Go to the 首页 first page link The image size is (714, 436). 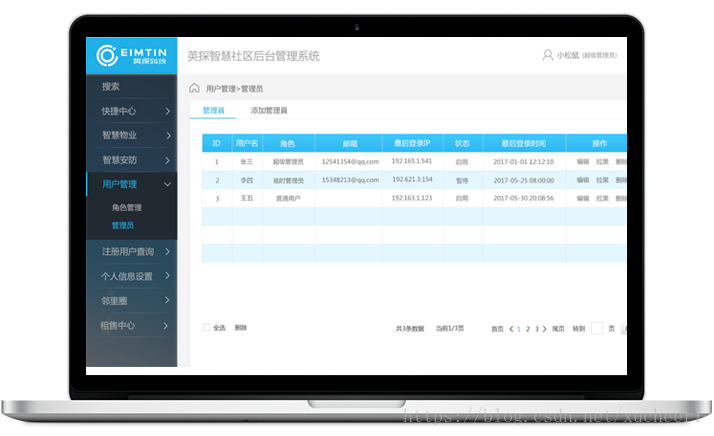pos(497,328)
